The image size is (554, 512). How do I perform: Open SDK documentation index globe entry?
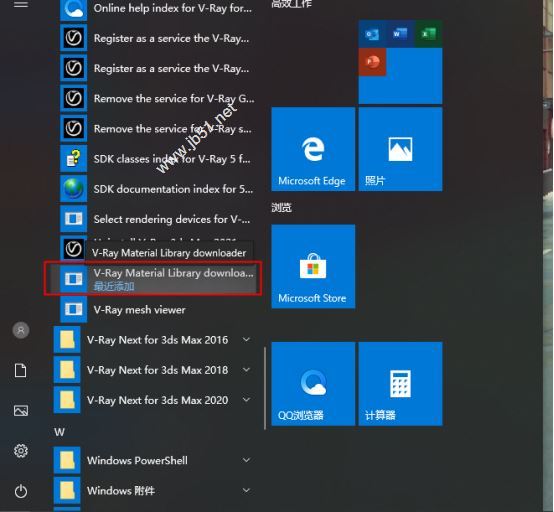click(x=157, y=189)
